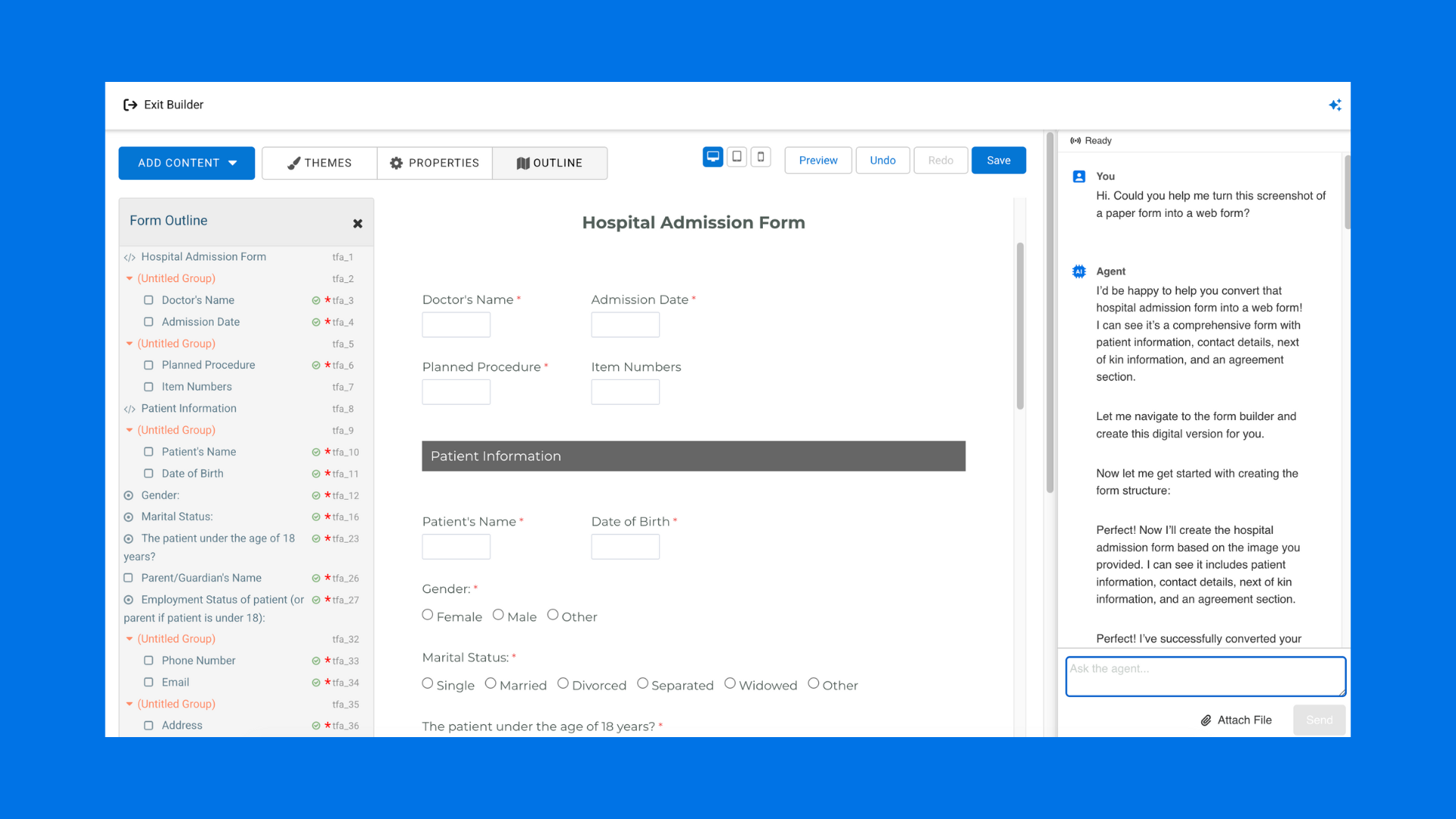Click the form canvas vertical scrollbar
1456x819 pixels.
(x=1020, y=326)
